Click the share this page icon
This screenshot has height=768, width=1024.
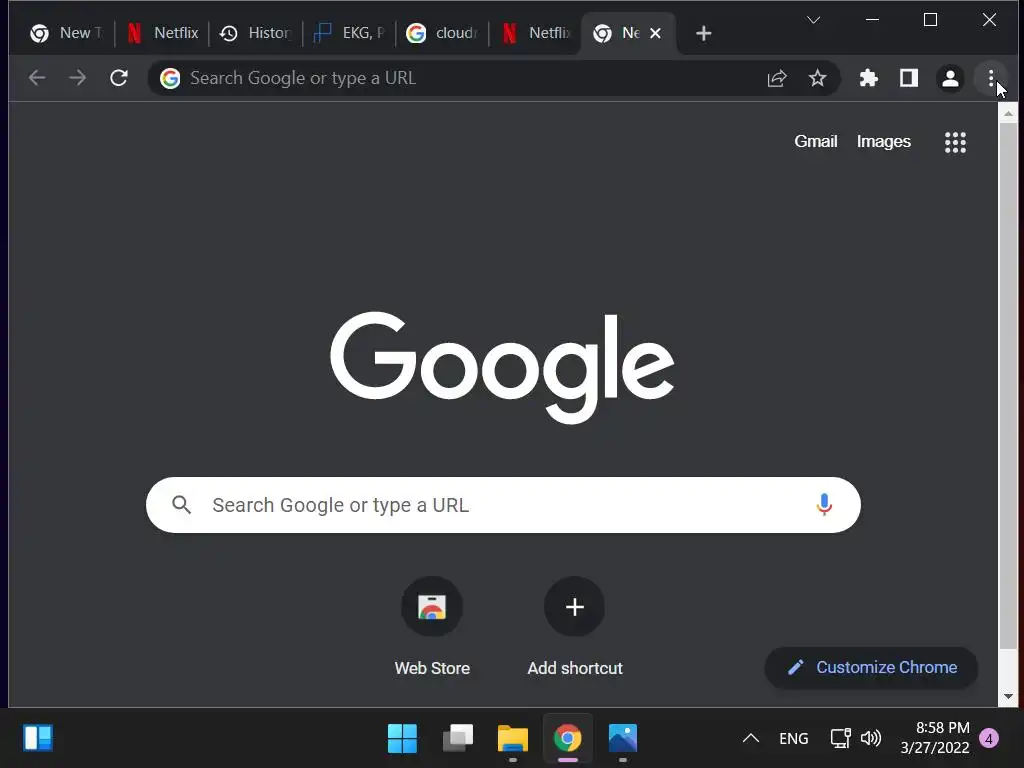[x=776, y=78]
